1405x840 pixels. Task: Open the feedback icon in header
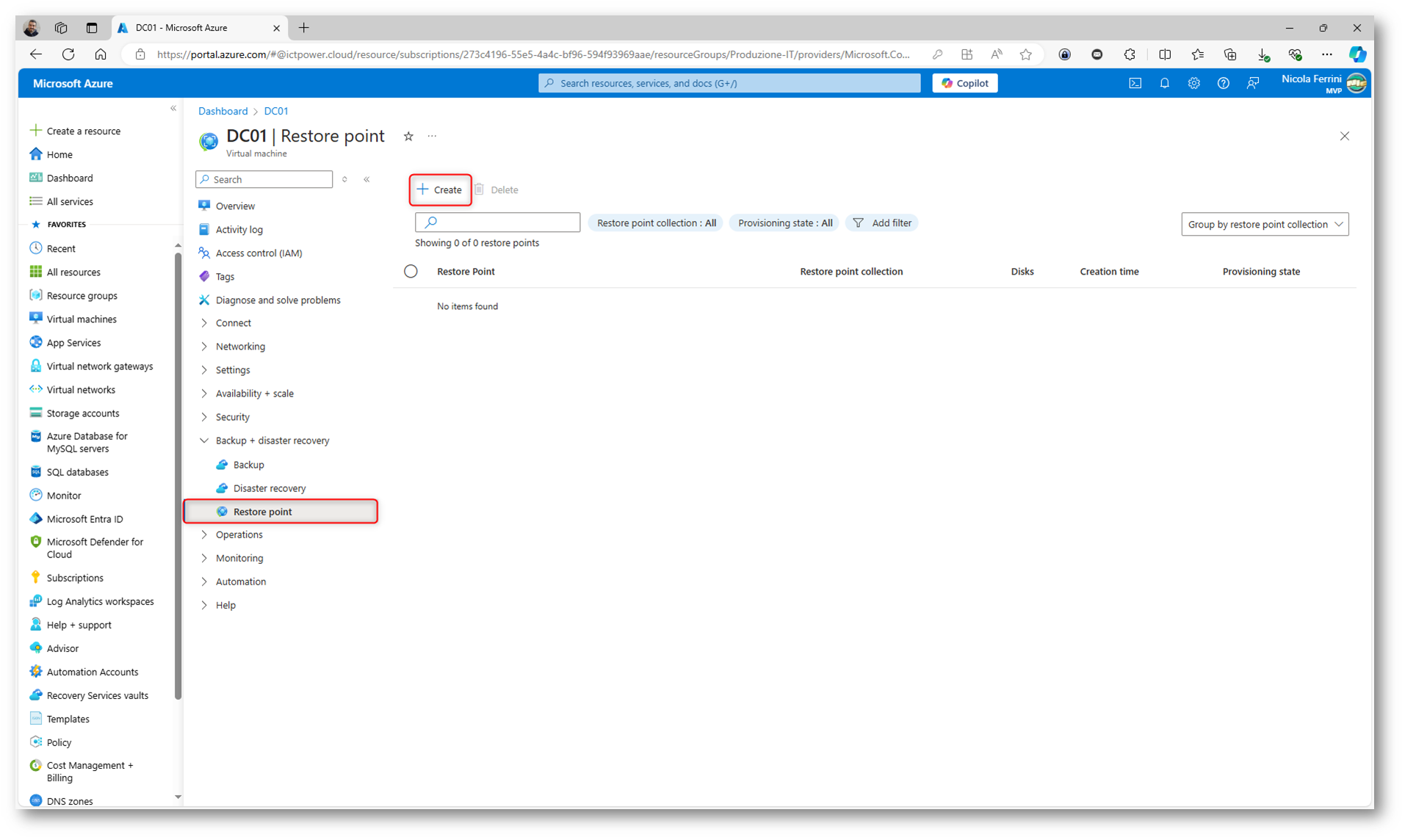click(x=1252, y=84)
